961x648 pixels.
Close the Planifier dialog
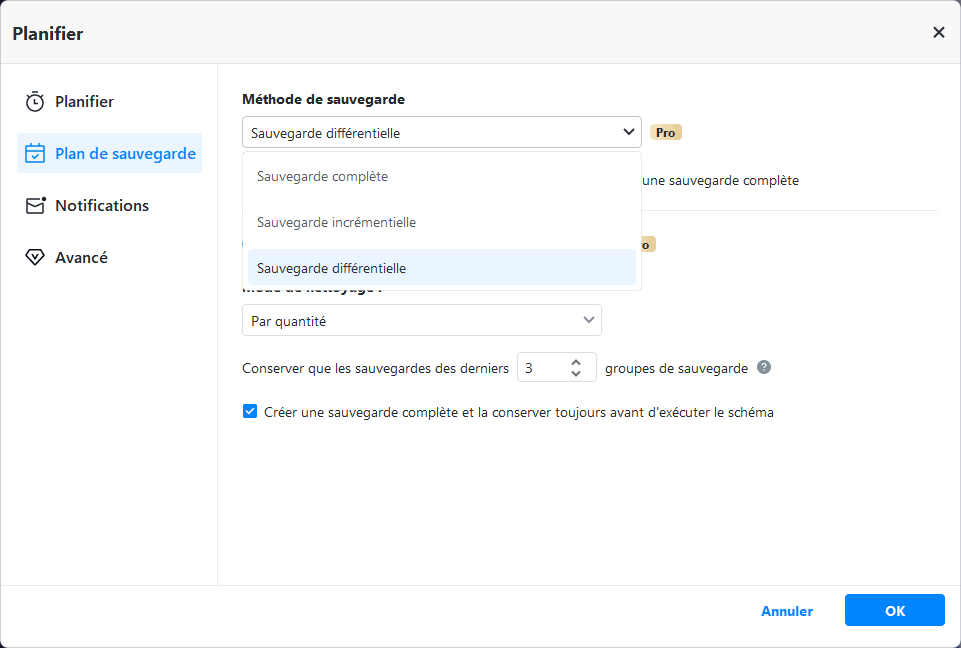pos(938,33)
